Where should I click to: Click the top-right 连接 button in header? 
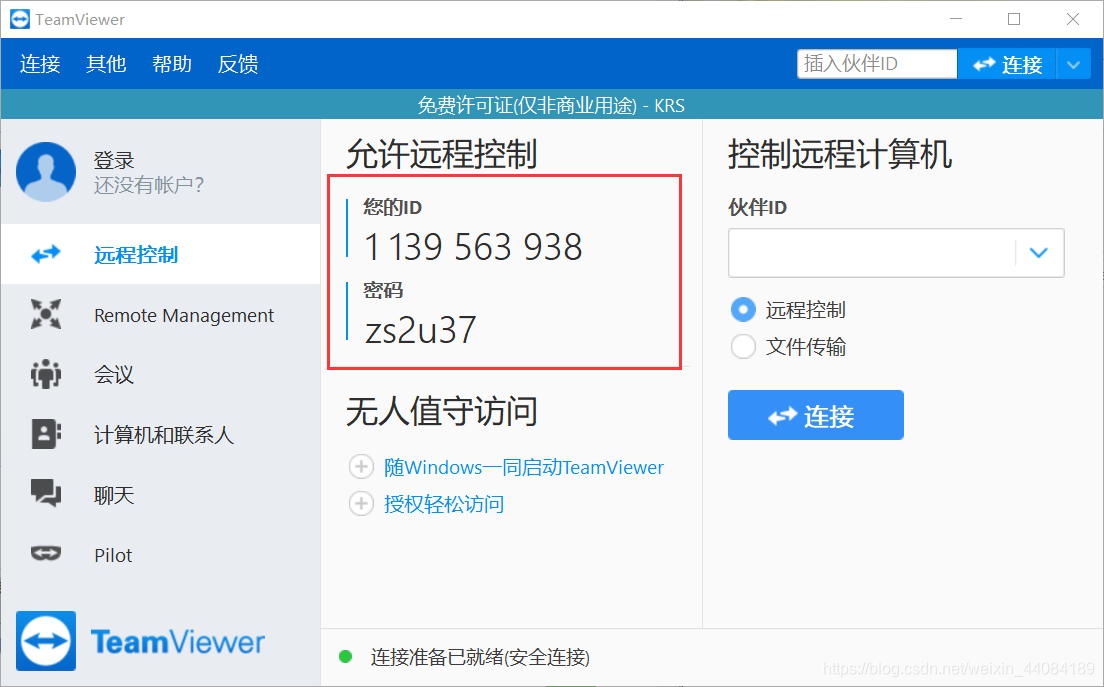[1007, 65]
